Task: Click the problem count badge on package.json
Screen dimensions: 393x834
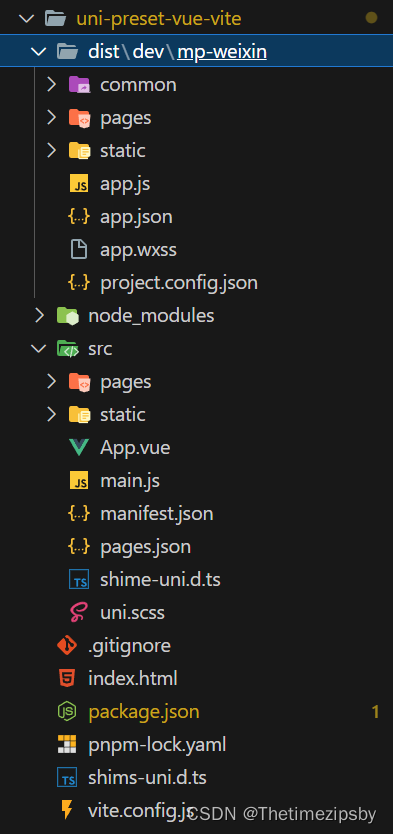Action: coord(375,712)
